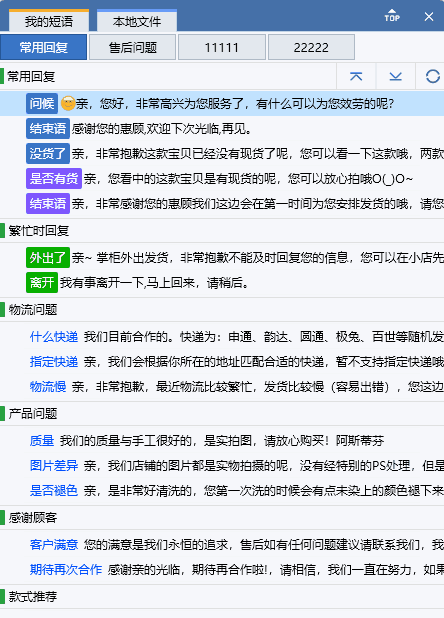This screenshot has width=444, height=618.
Task: Select the 问候 phrase tag
Action: click(42, 104)
